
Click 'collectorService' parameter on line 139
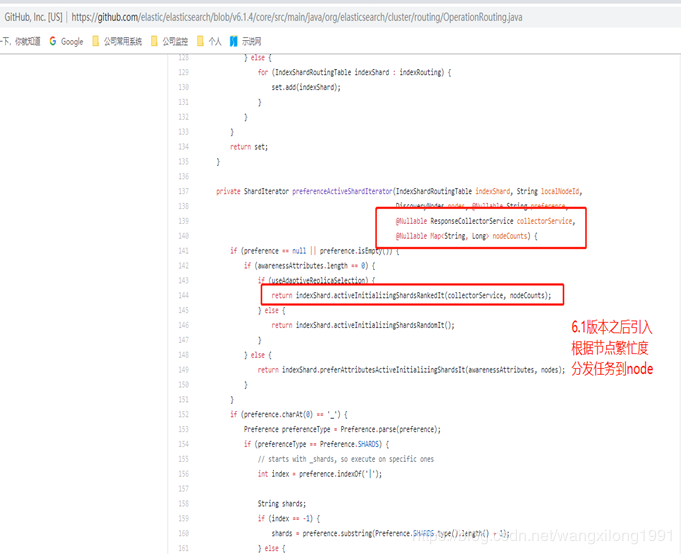tap(544, 221)
